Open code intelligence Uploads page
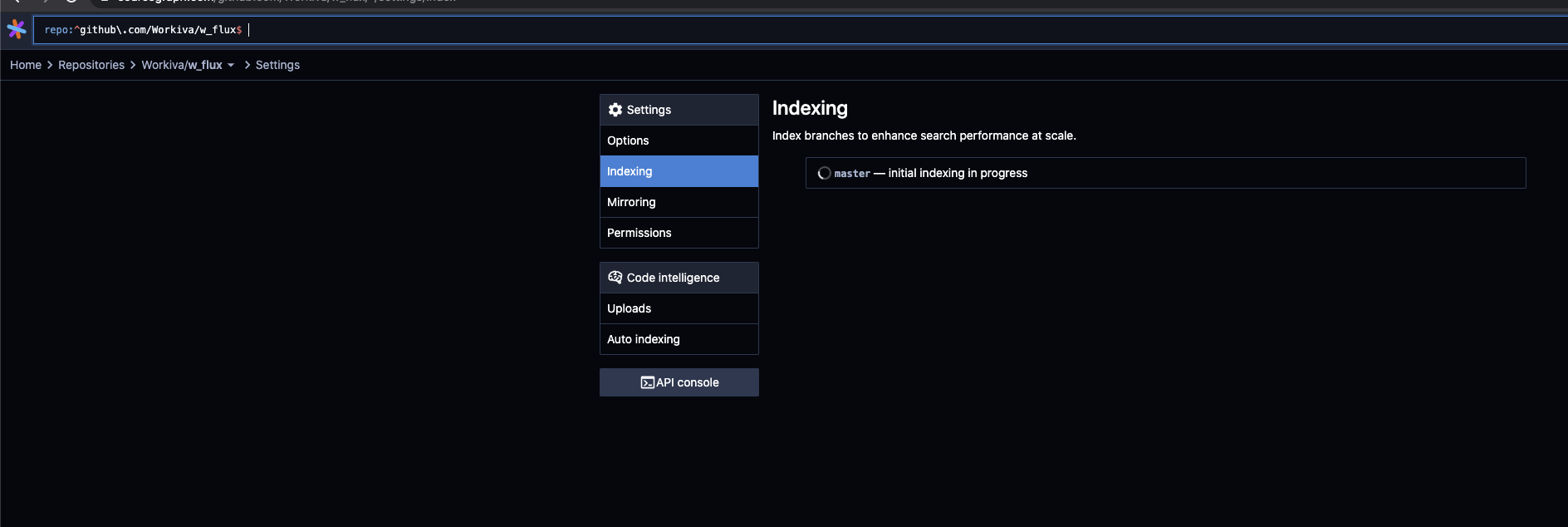 click(679, 308)
